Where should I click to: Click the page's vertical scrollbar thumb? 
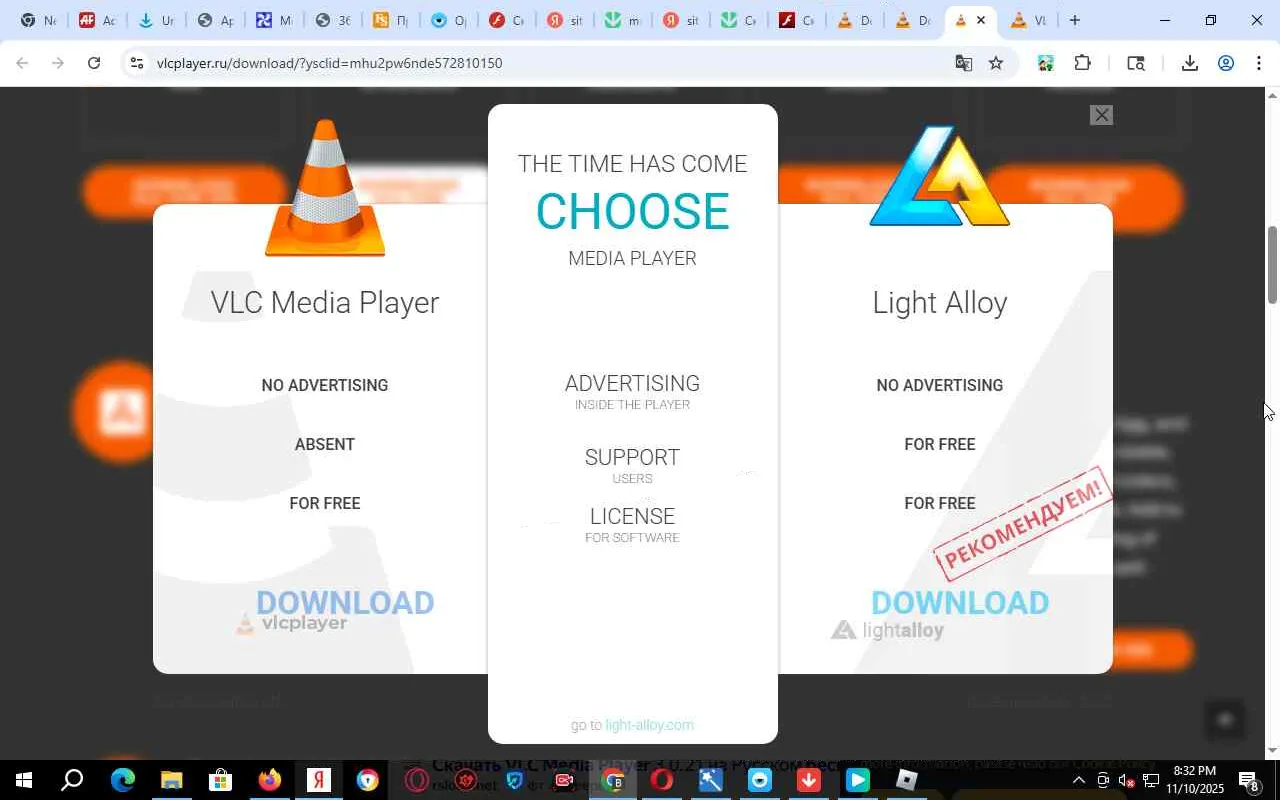pyautogui.click(x=1272, y=265)
